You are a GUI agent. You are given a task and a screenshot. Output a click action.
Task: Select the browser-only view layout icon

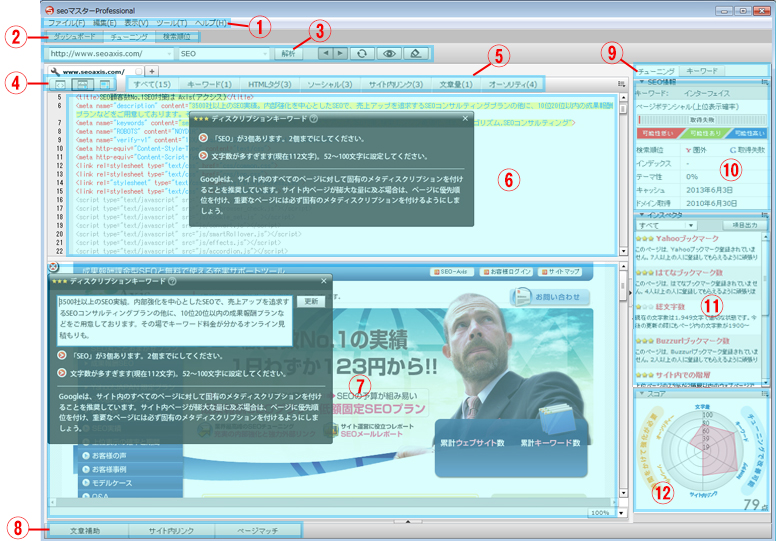(106, 85)
